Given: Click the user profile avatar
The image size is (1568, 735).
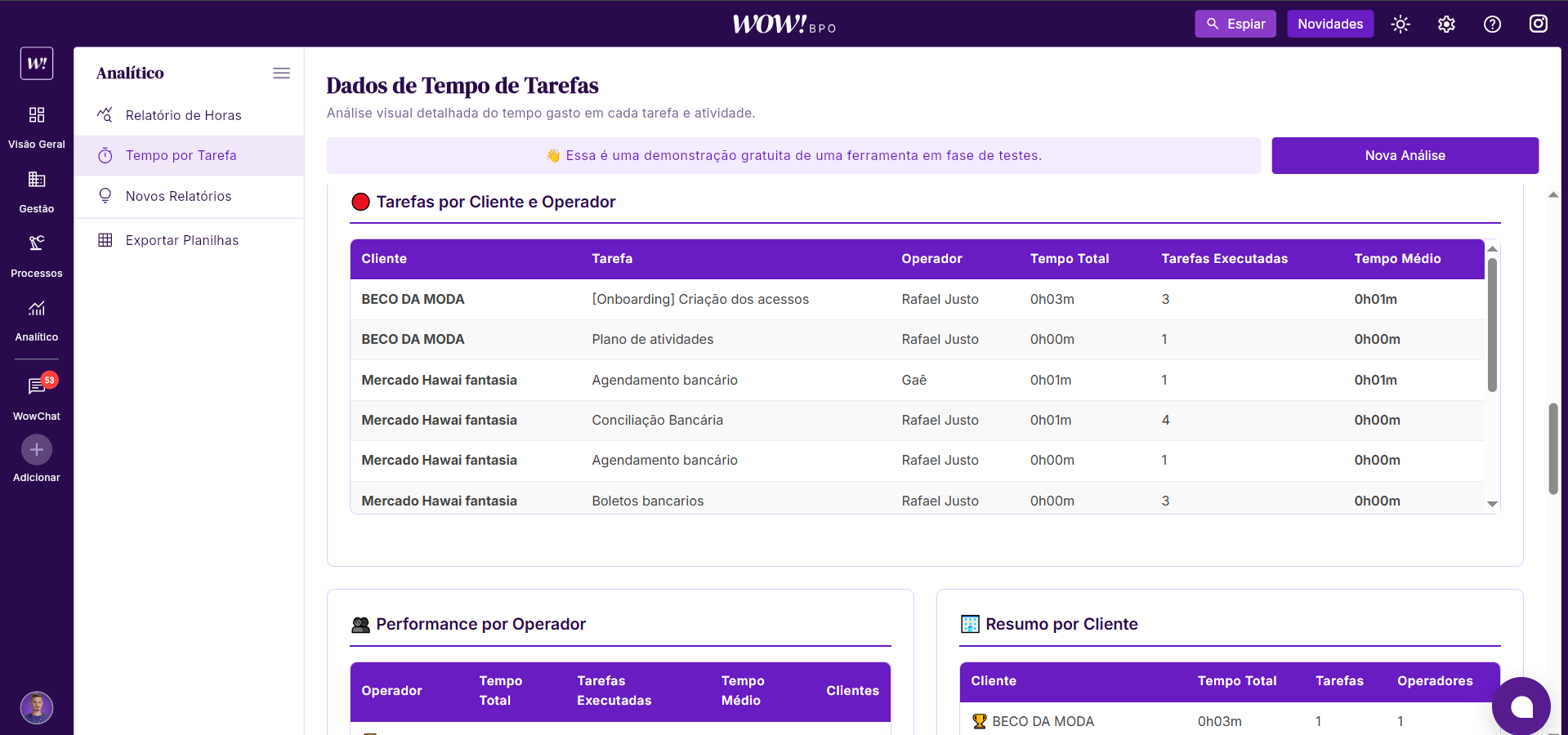Looking at the screenshot, I should pos(37,707).
